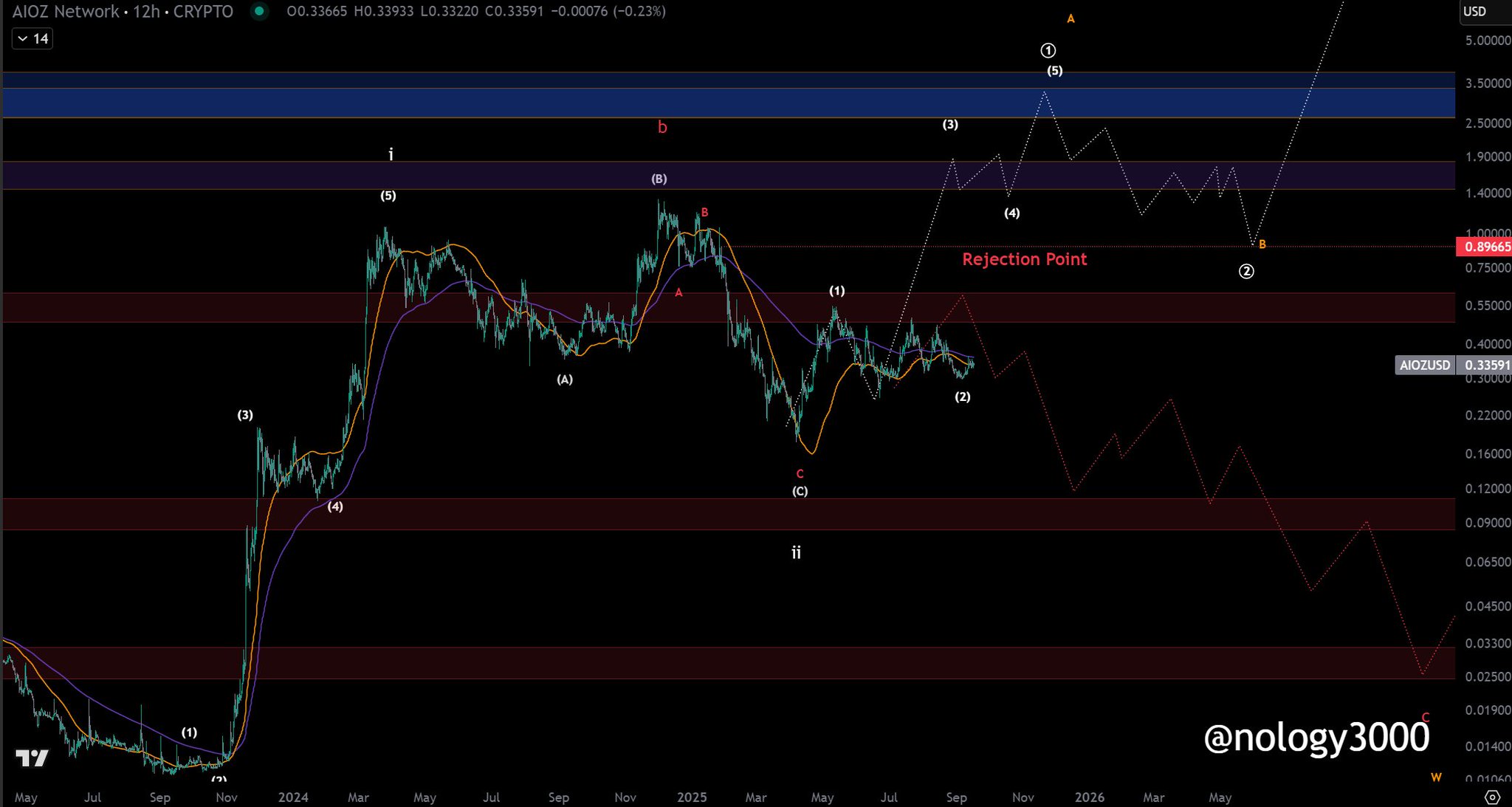1512x807 pixels.
Task: Select the white ii wave label
Action: 796,552
